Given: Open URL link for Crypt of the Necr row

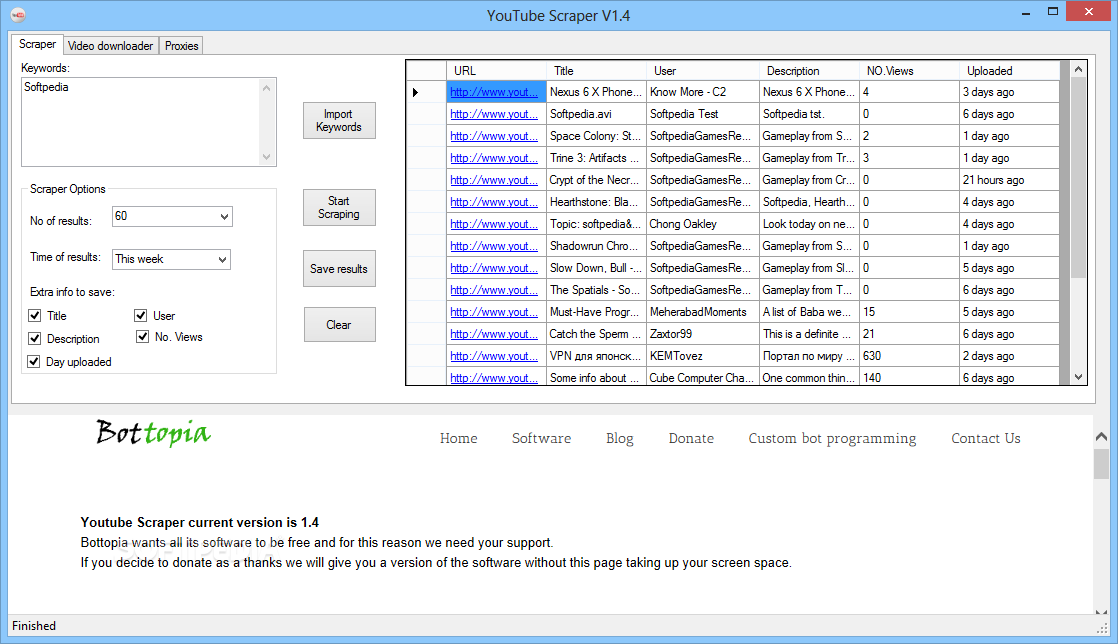Looking at the screenshot, I should [494, 180].
